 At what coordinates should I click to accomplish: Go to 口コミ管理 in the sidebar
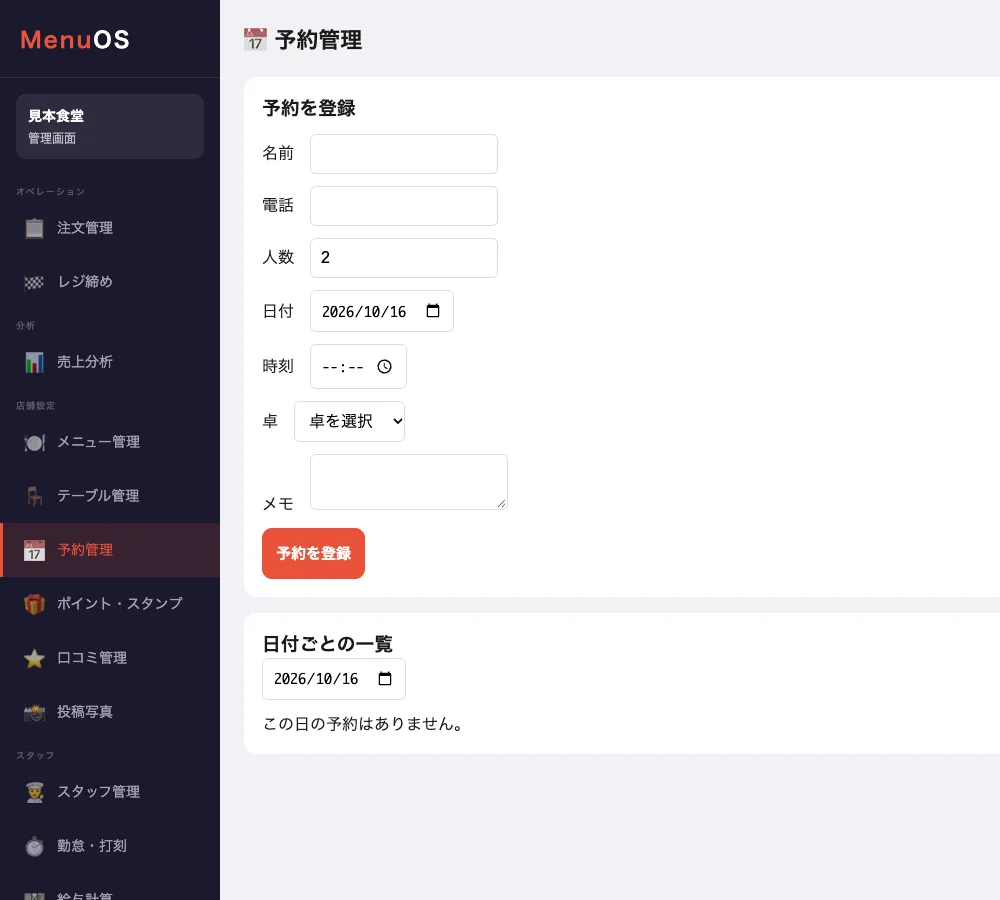pos(110,658)
